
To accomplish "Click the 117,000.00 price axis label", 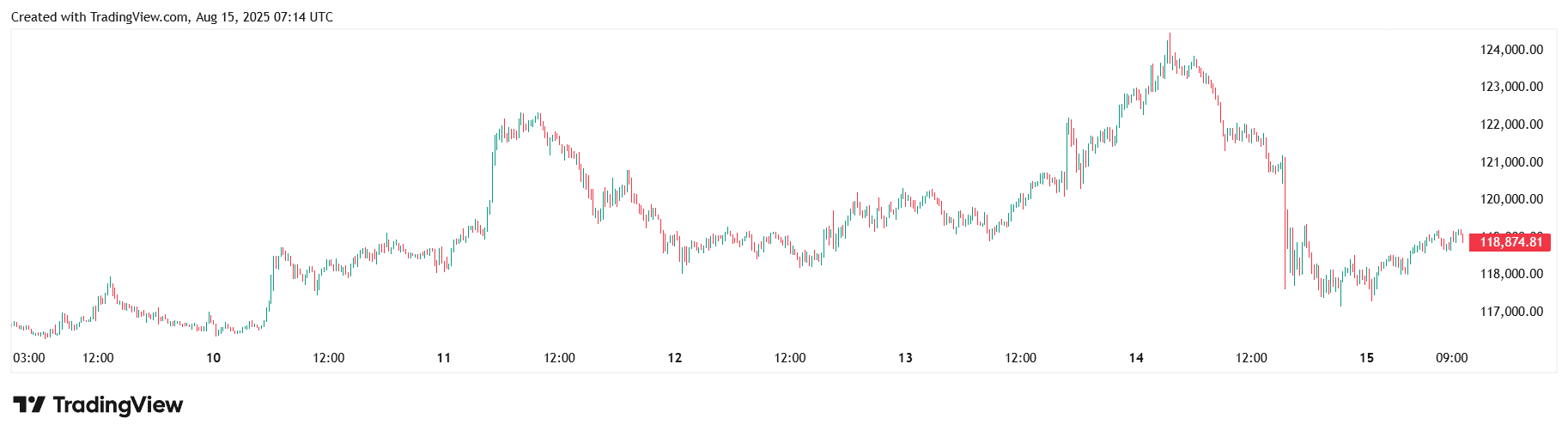I will (x=1511, y=312).
